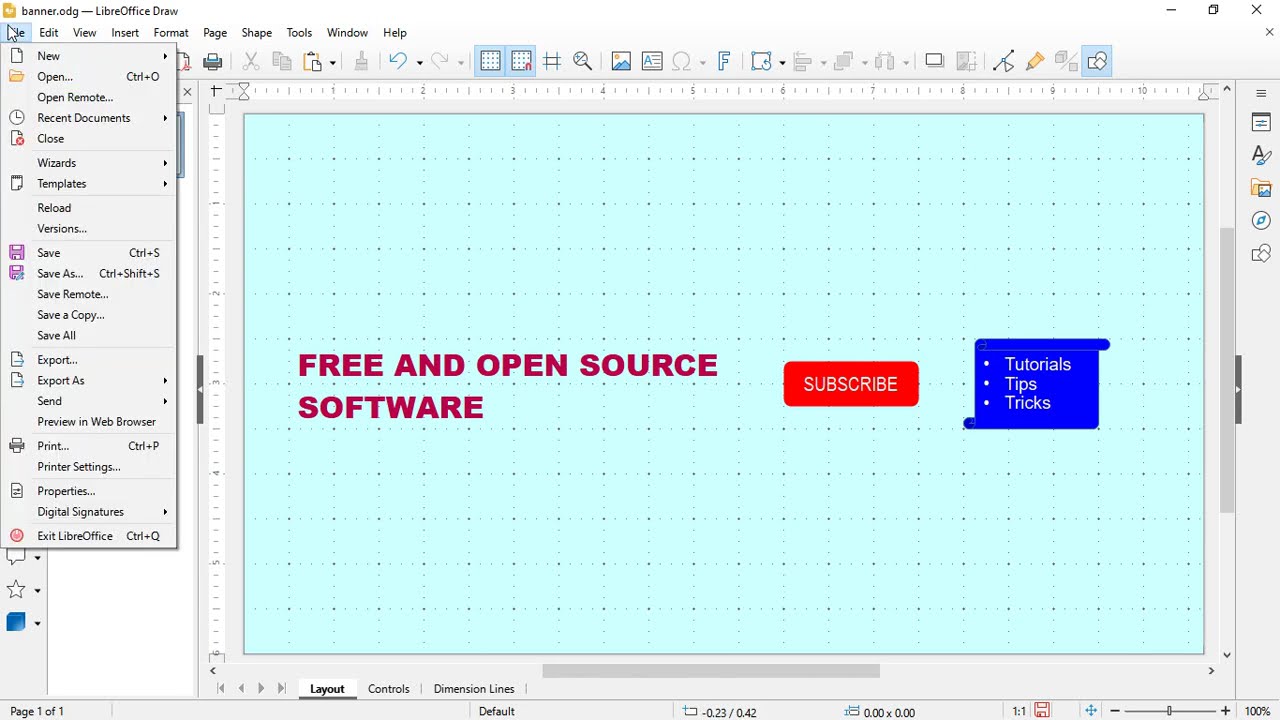This screenshot has width=1280, height=720.
Task: Expand the Wizards submenu
Action: (90, 163)
